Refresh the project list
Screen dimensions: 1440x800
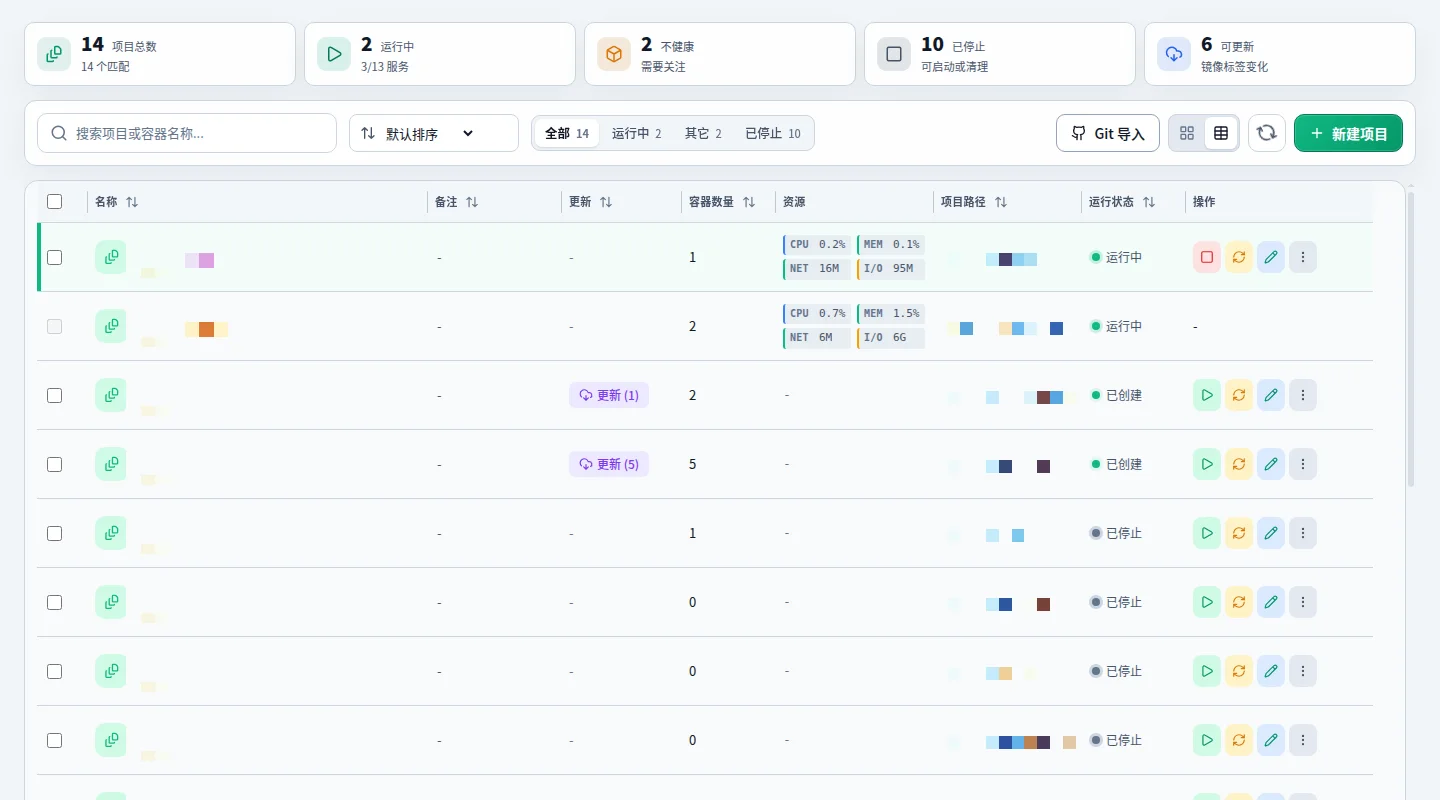[x=1267, y=133]
